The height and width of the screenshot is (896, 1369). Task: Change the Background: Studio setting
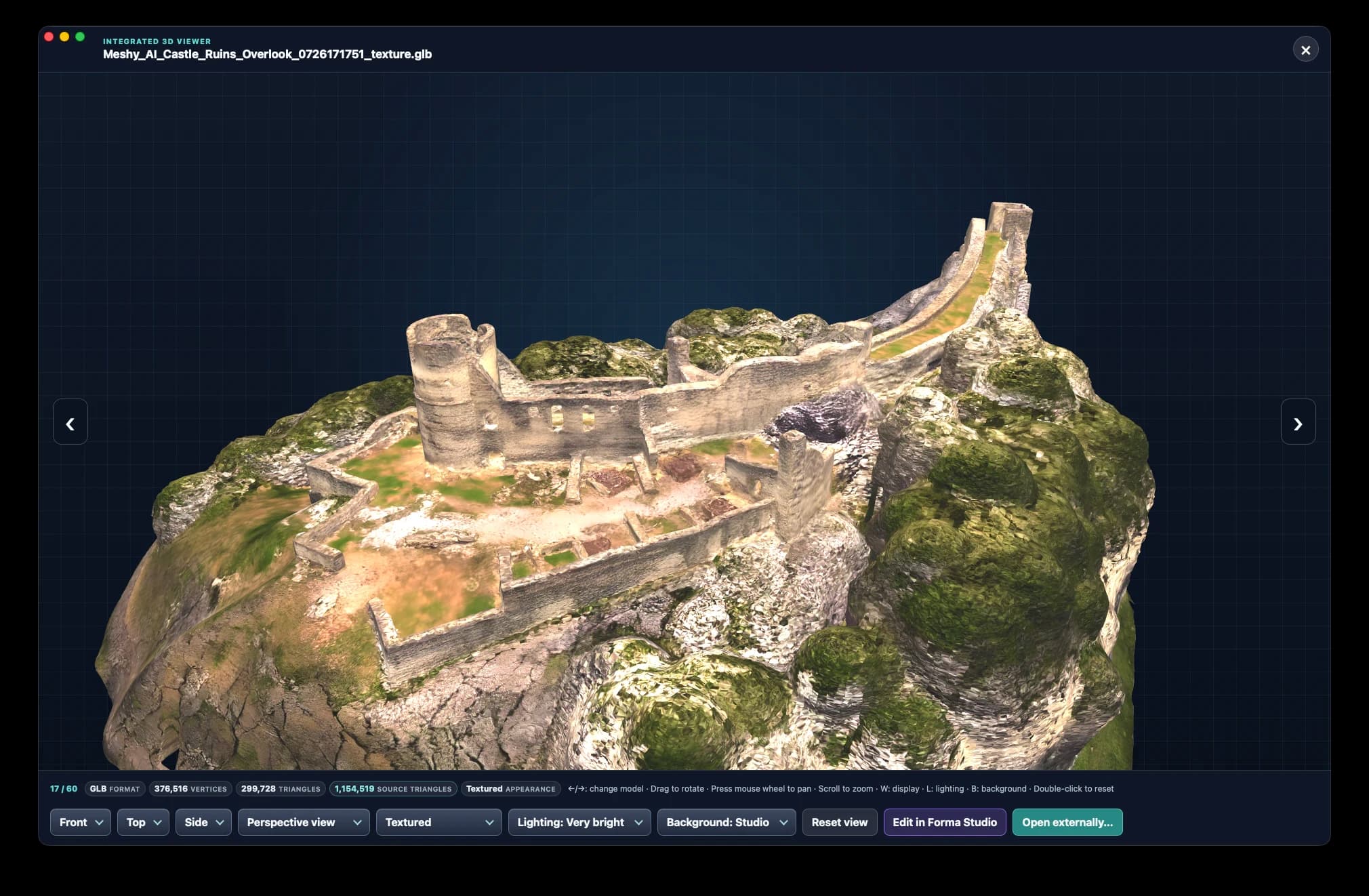click(727, 822)
